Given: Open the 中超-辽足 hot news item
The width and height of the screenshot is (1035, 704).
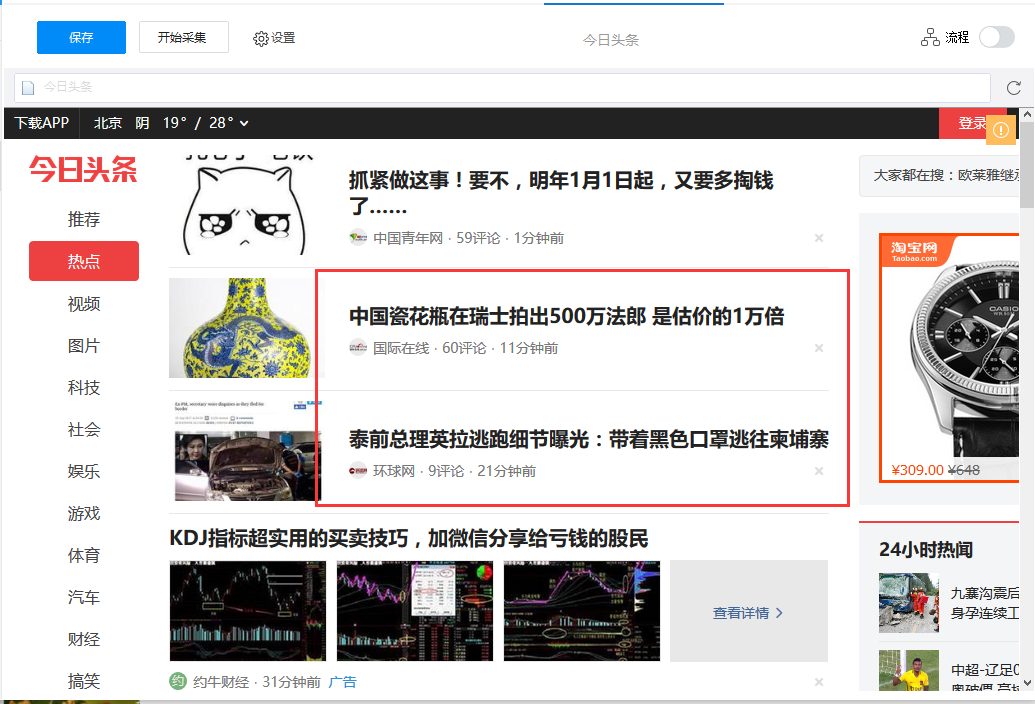Looking at the screenshot, I should (984, 677).
